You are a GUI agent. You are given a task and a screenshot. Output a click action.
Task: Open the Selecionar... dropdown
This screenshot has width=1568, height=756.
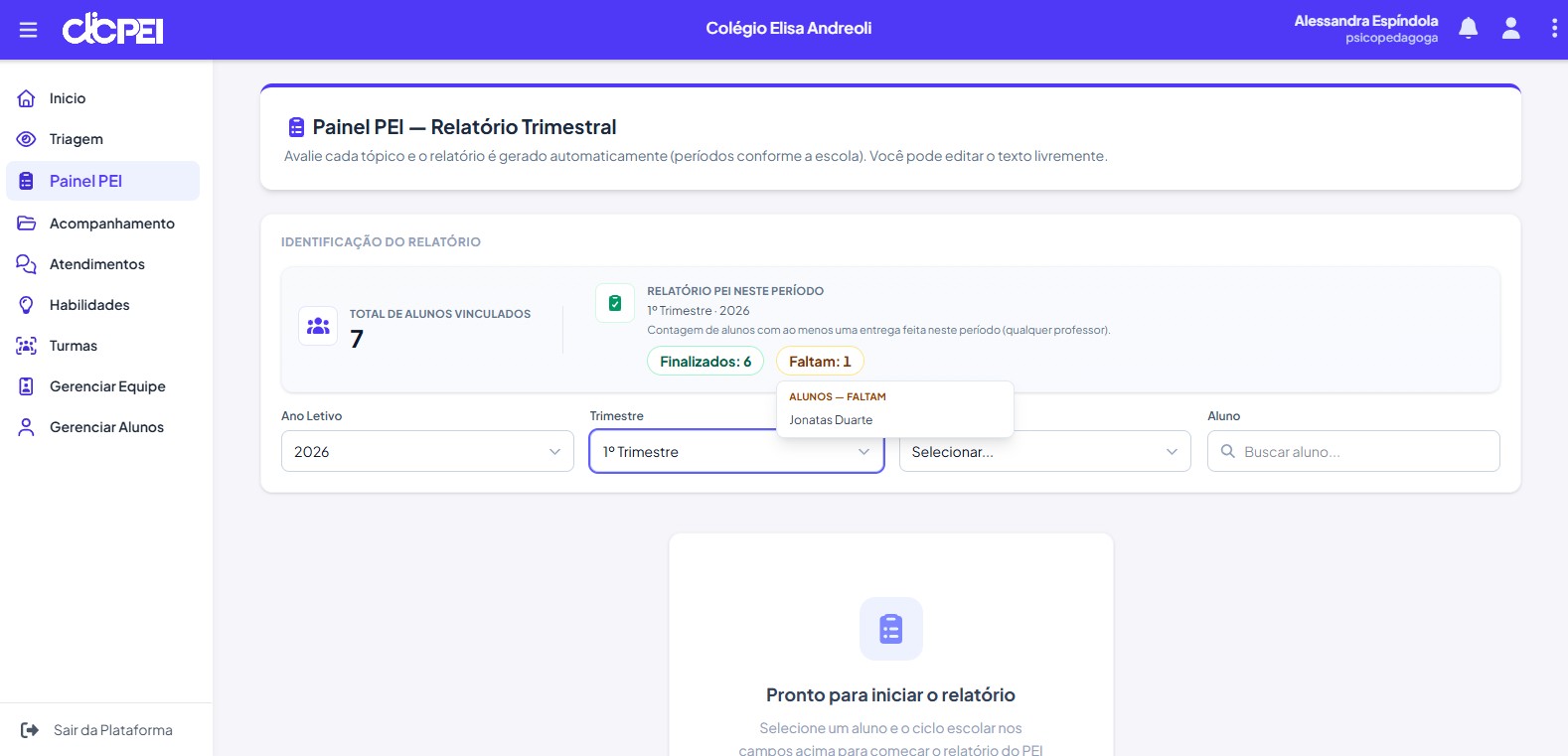click(1045, 451)
